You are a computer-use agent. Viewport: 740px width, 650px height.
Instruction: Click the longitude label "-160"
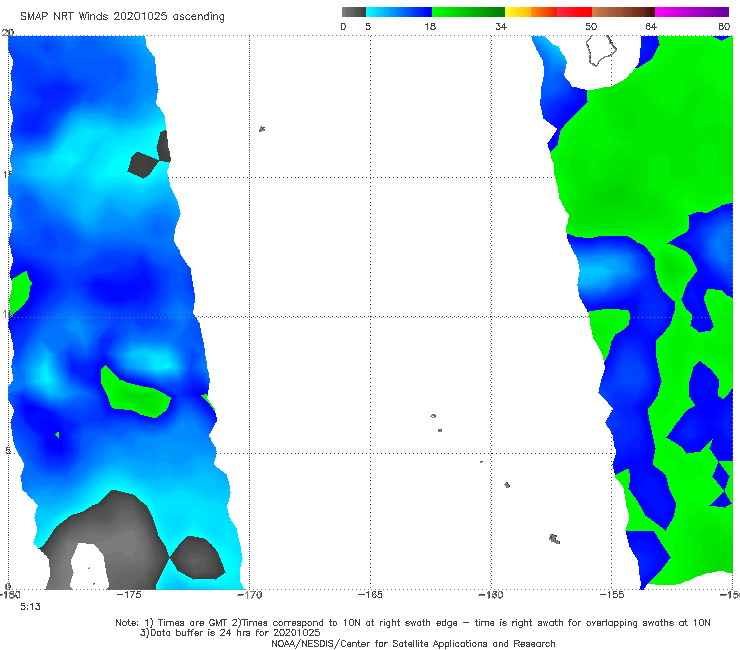(491, 594)
